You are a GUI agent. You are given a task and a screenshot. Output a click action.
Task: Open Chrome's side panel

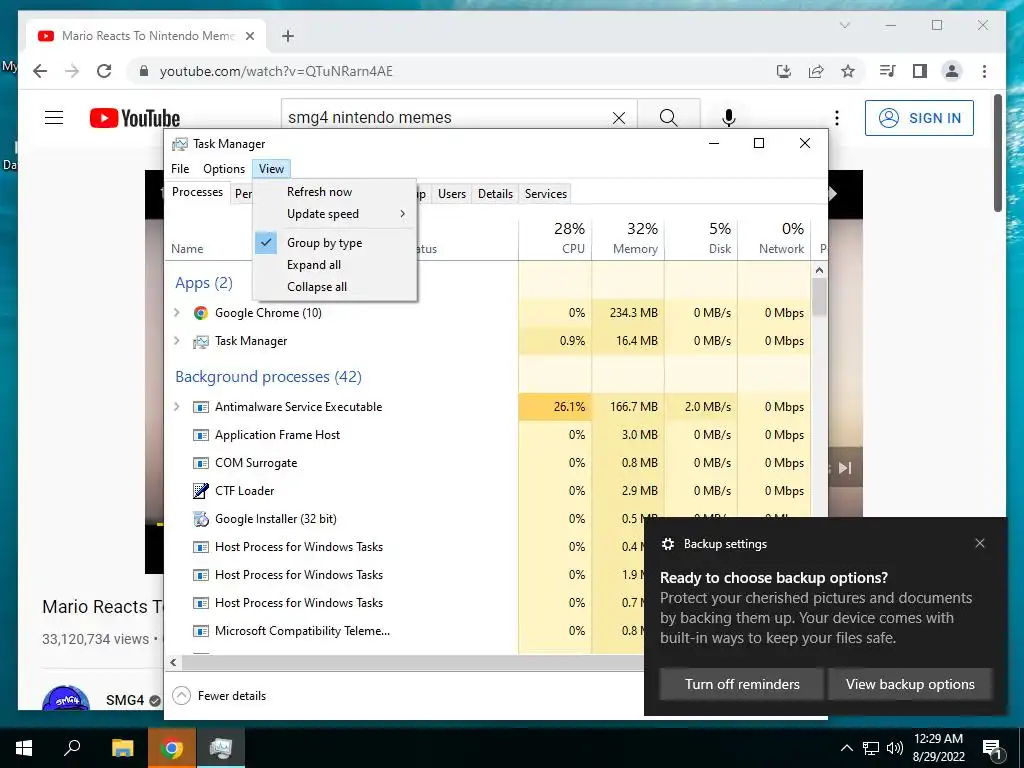(x=920, y=71)
